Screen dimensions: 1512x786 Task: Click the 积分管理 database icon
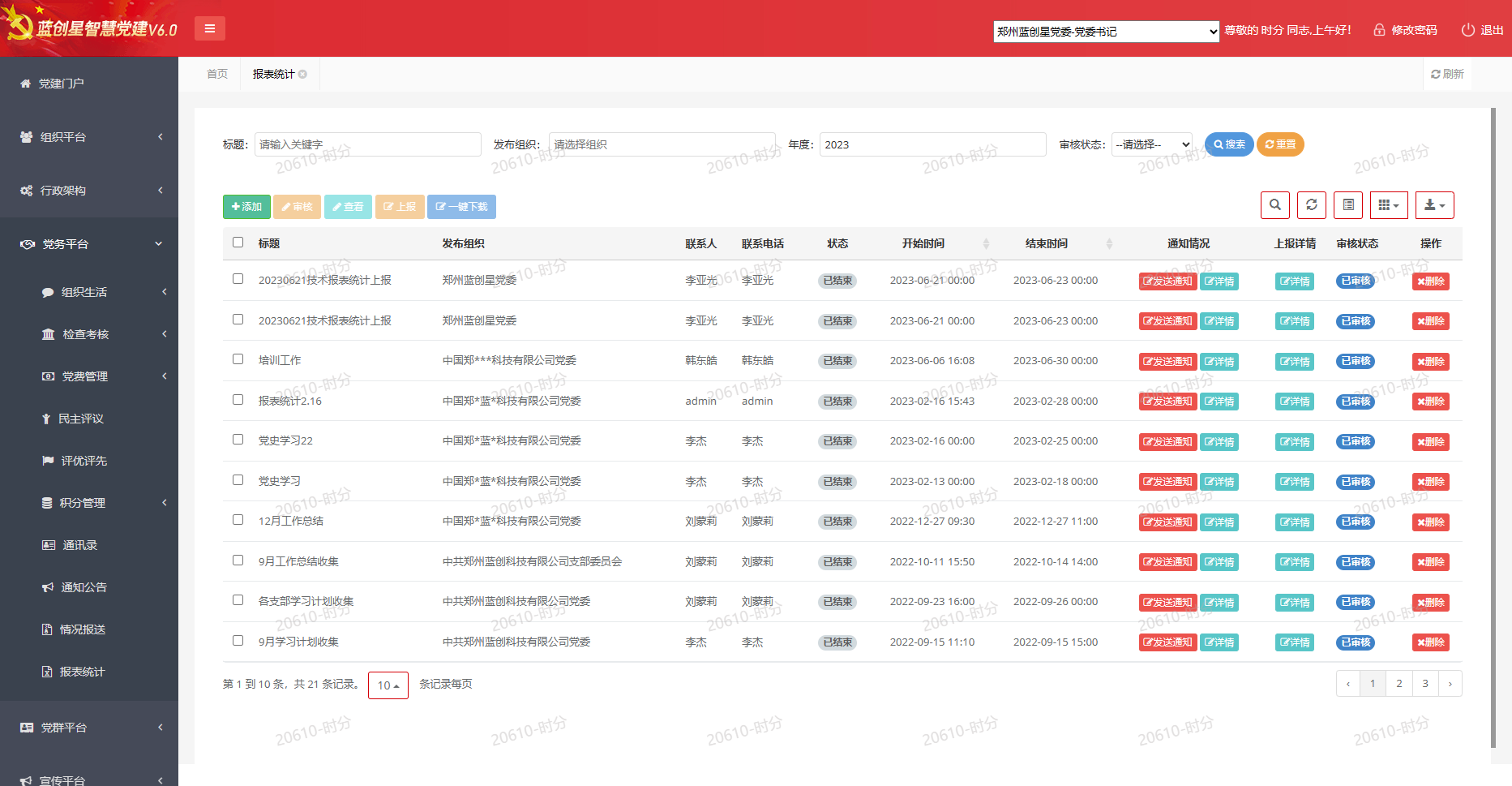[x=47, y=503]
